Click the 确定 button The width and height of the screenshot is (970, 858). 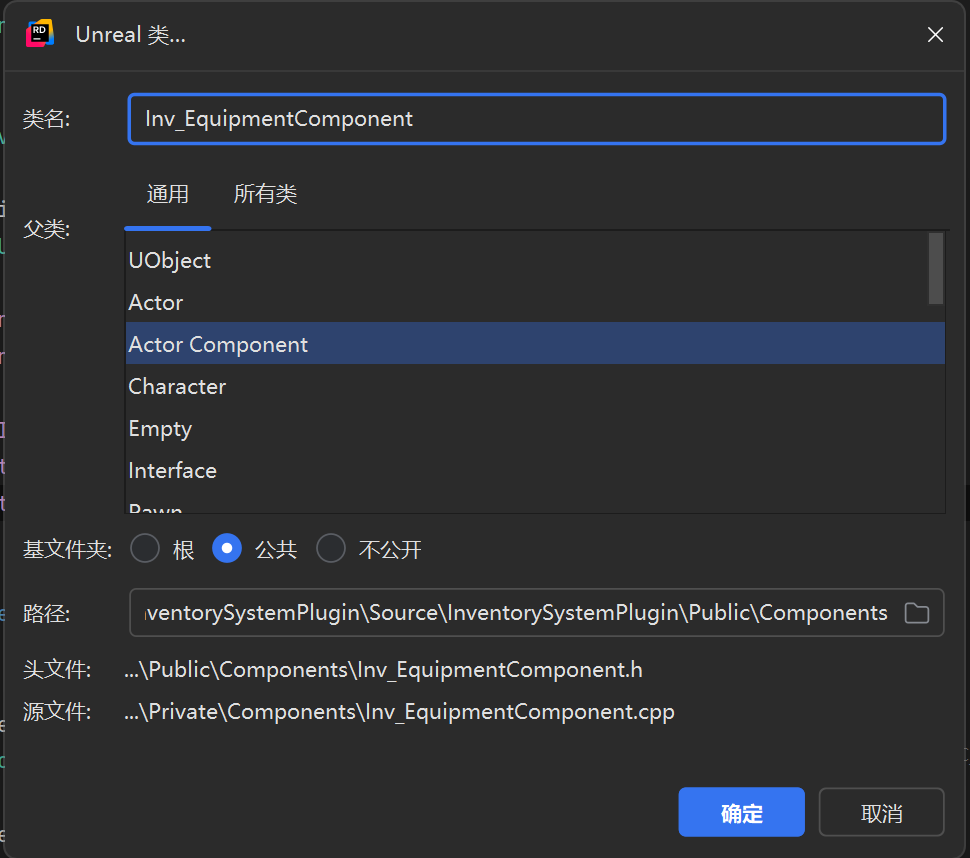[741, 812]
